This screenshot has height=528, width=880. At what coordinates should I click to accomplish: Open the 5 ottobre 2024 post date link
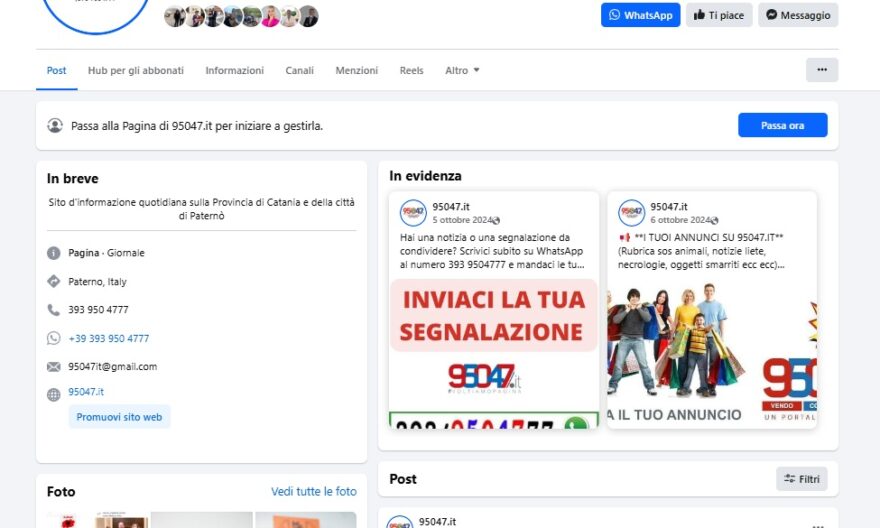pyautogui.click(x=462, y=220)
